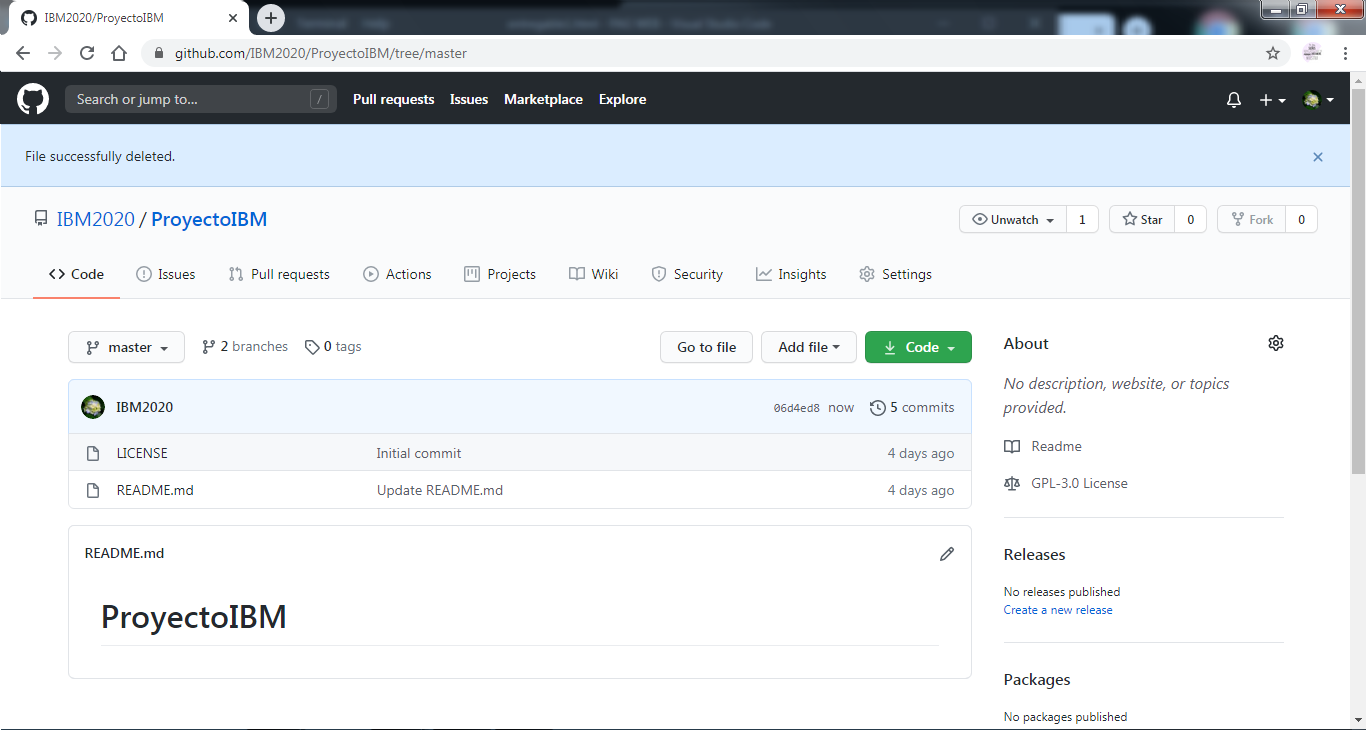Viewport: 1366px width, 730px height.
Task: View the 5 commits history
Action: click(x=912, y=407)
